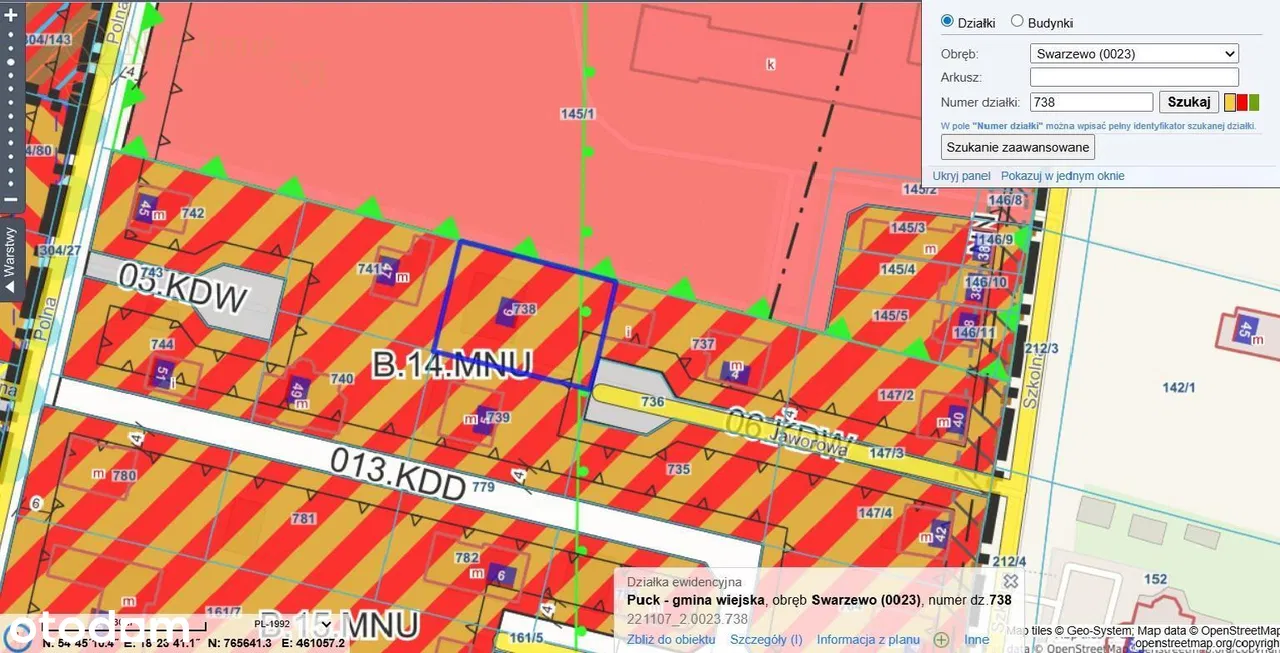Click building marker 6 on parcel 738
Image resolution: width=1280 pixels, height=653 pixels.
coord(507,311)
